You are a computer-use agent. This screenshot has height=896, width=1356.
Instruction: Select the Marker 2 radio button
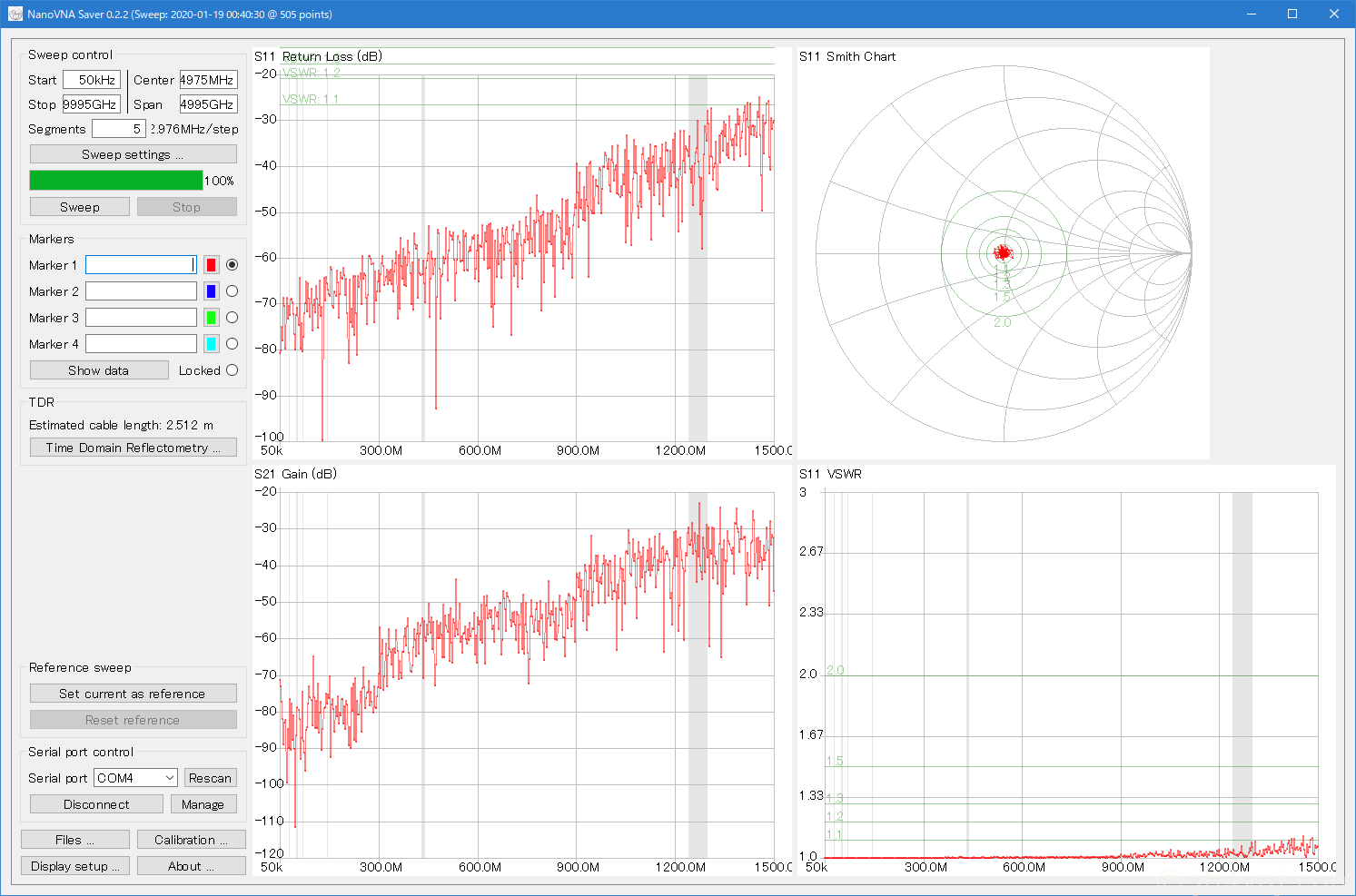[x=233, y=291]
